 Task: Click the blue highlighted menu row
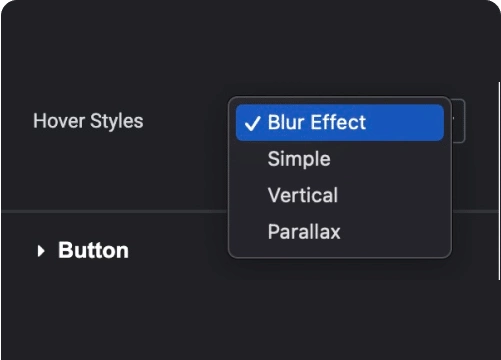point(340,122)
